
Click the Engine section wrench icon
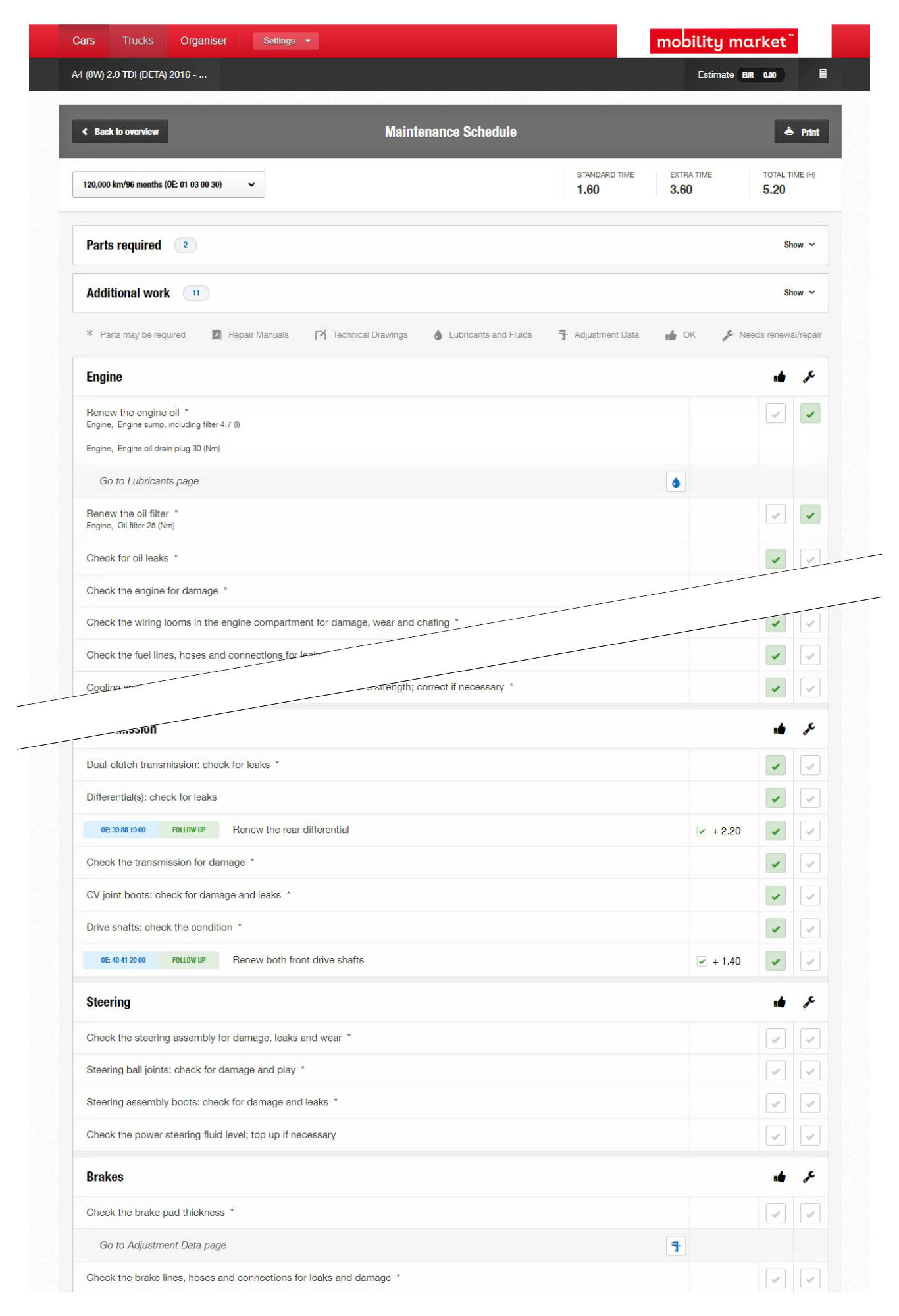[x=809, y=377]
